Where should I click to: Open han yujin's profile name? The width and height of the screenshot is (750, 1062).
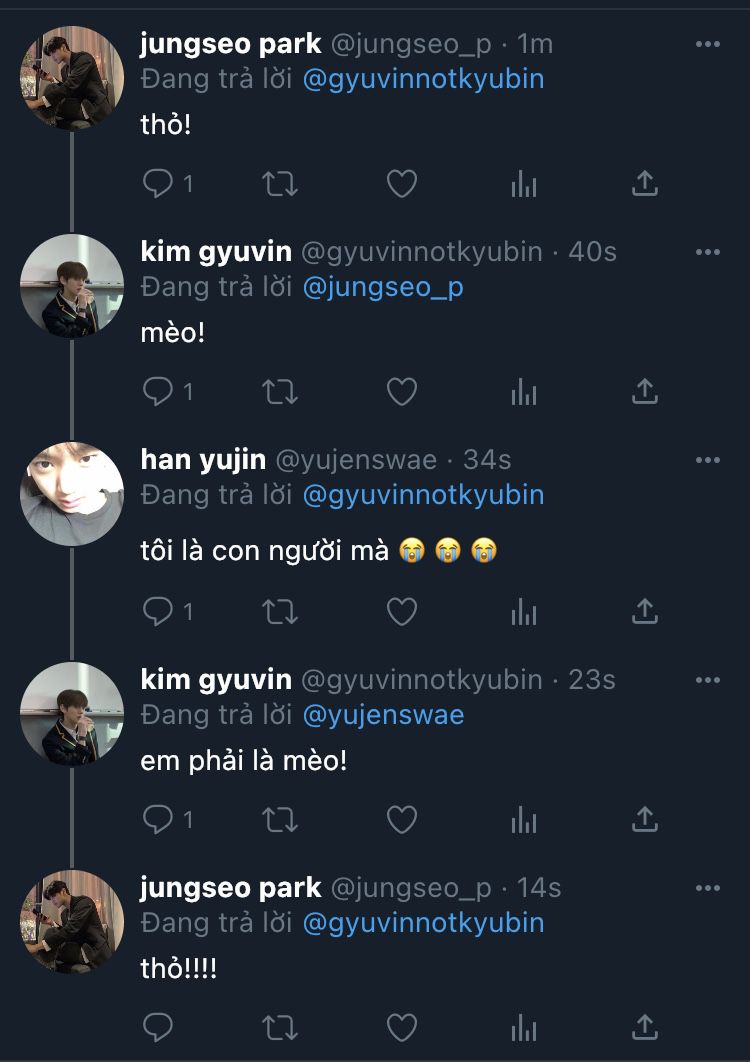203,459
